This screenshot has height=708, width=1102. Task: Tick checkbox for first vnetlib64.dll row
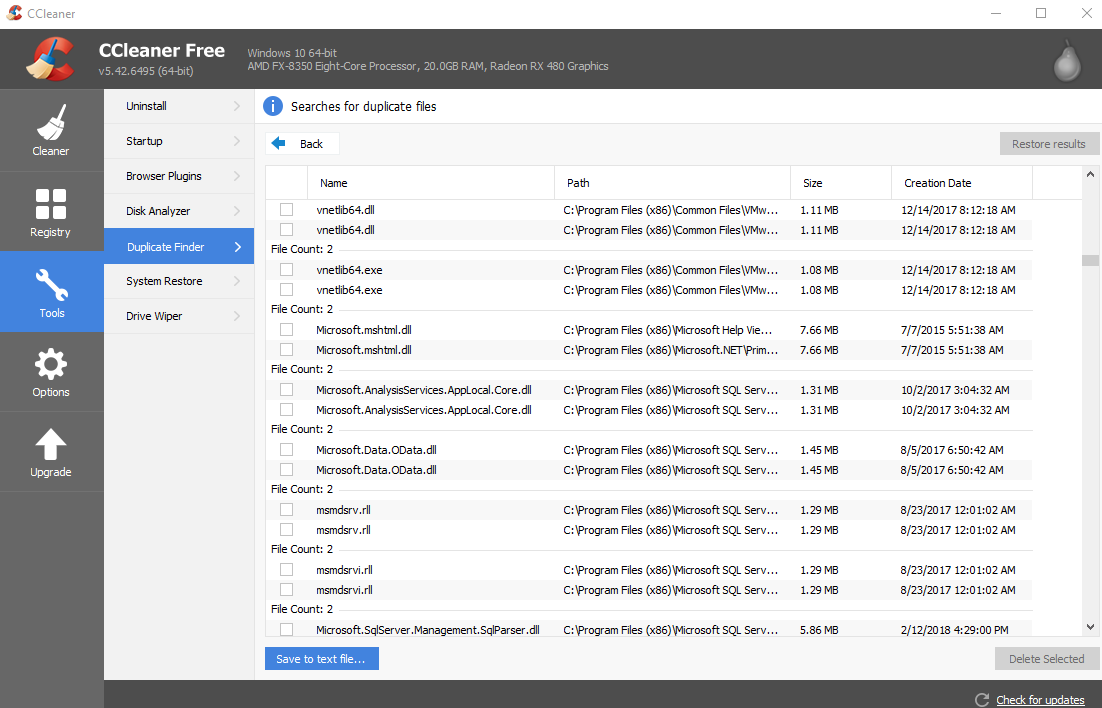pos(286,210)
